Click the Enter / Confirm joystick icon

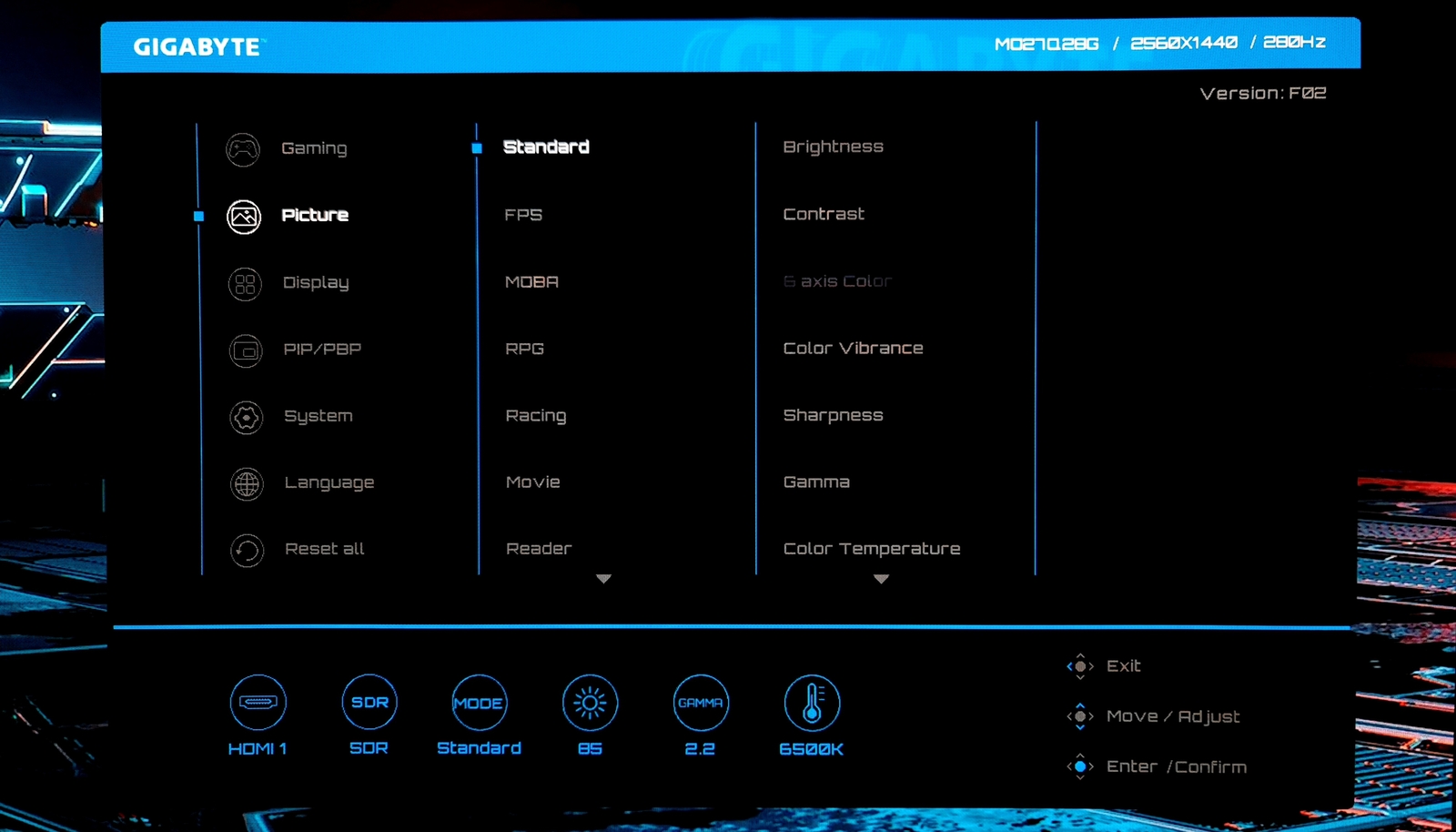tap(1080, 766)
